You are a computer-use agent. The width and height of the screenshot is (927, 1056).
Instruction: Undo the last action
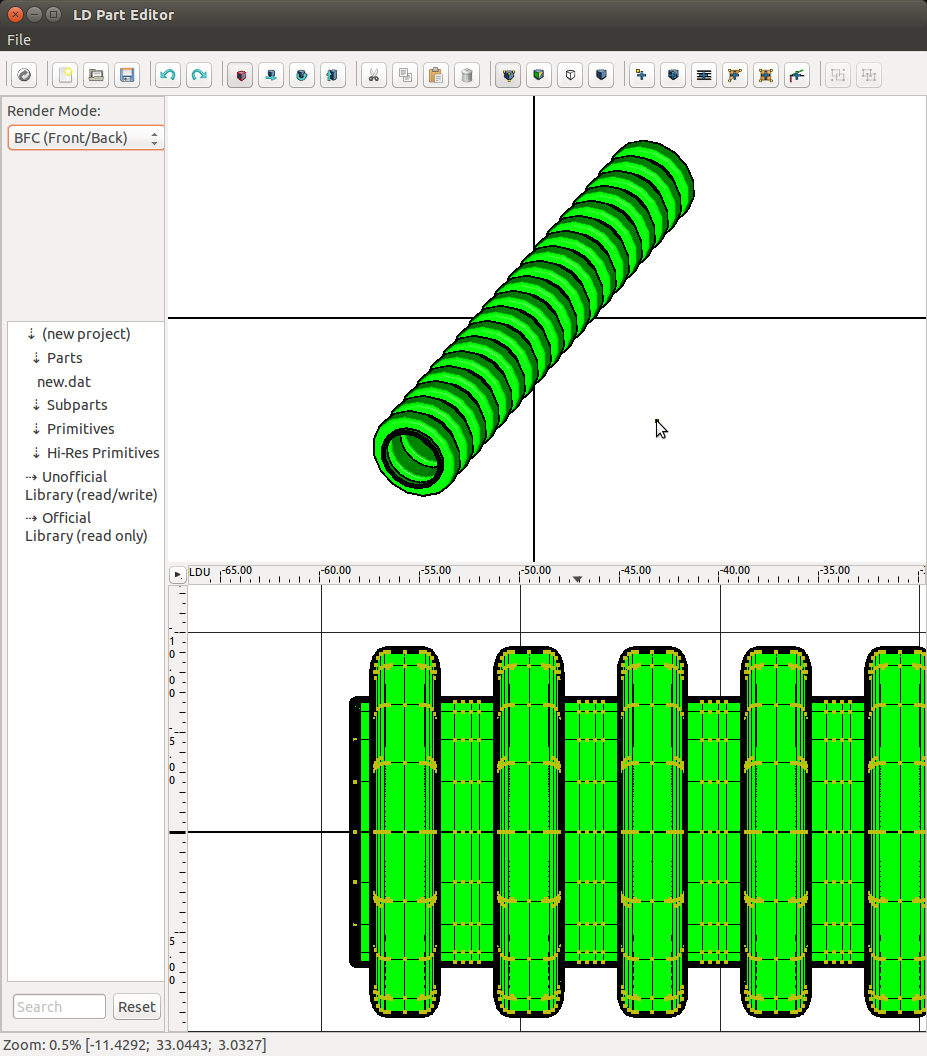coord(167,74)
